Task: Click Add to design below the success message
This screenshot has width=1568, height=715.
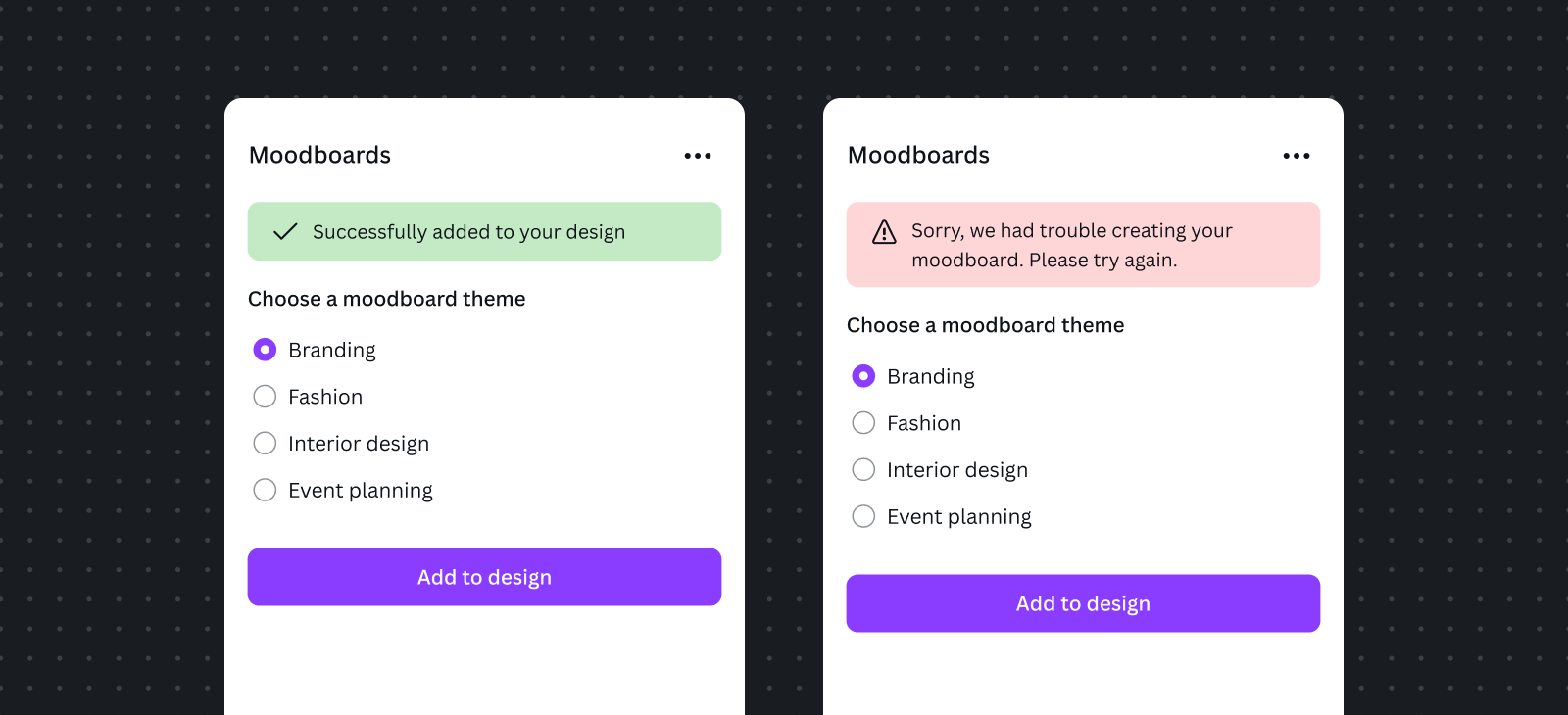Action: point(484,577)
